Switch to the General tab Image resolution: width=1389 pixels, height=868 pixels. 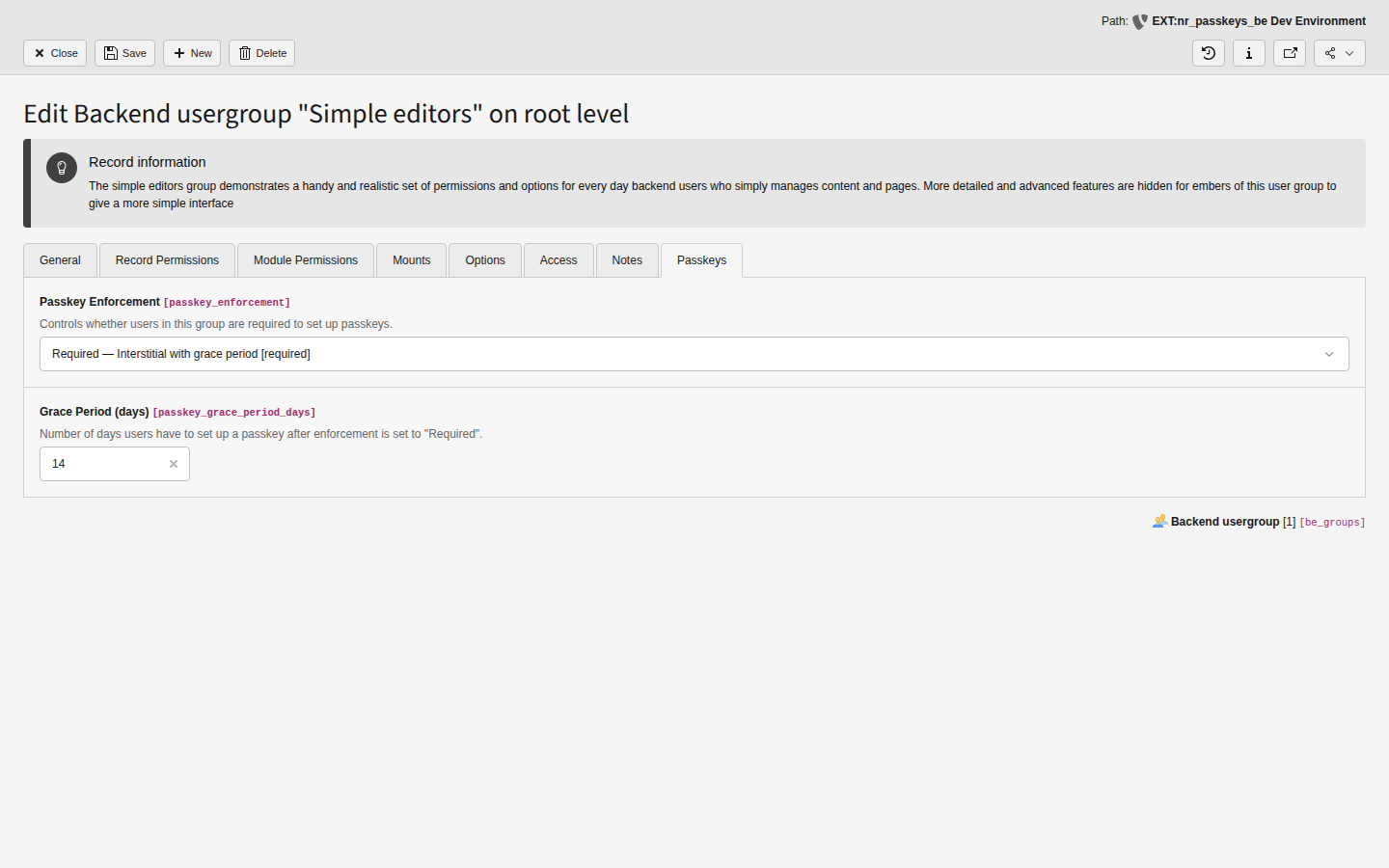[60, 260]
